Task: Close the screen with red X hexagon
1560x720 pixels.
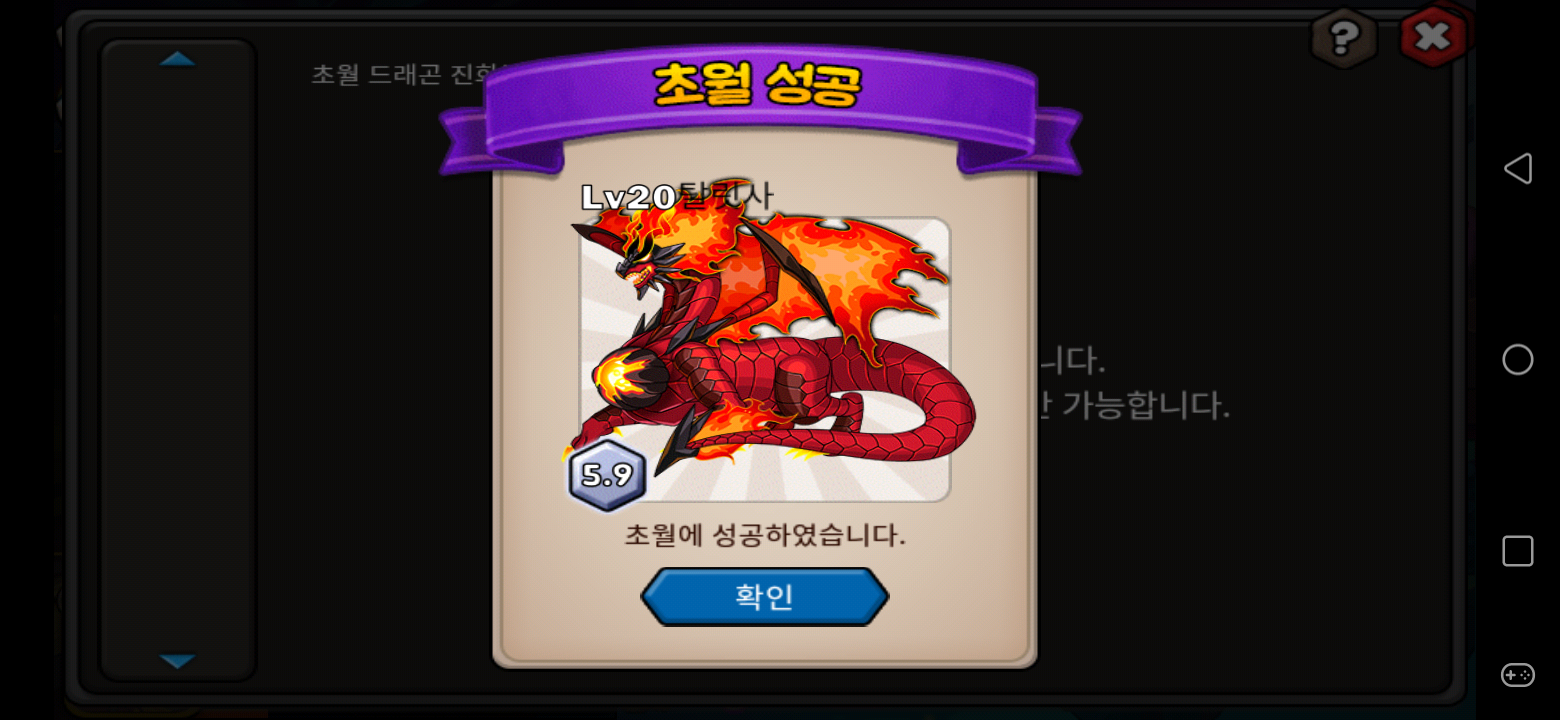Action: (x=1433, y=37)
